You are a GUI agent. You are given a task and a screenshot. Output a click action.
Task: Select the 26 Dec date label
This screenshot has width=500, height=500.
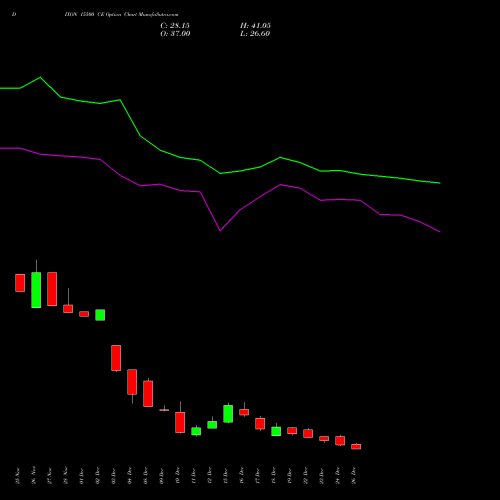tap(354, 476)
